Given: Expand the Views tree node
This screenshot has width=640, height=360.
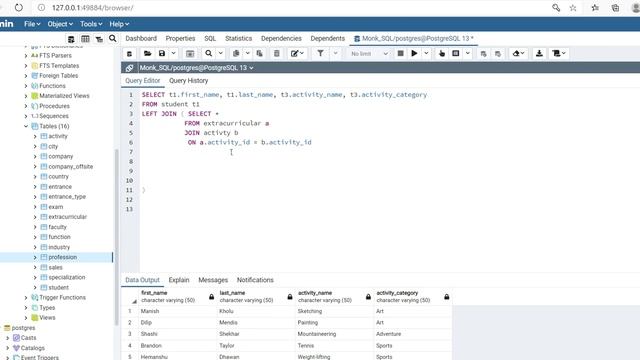Looking at the screenshot, I should [x=26, y=318].
